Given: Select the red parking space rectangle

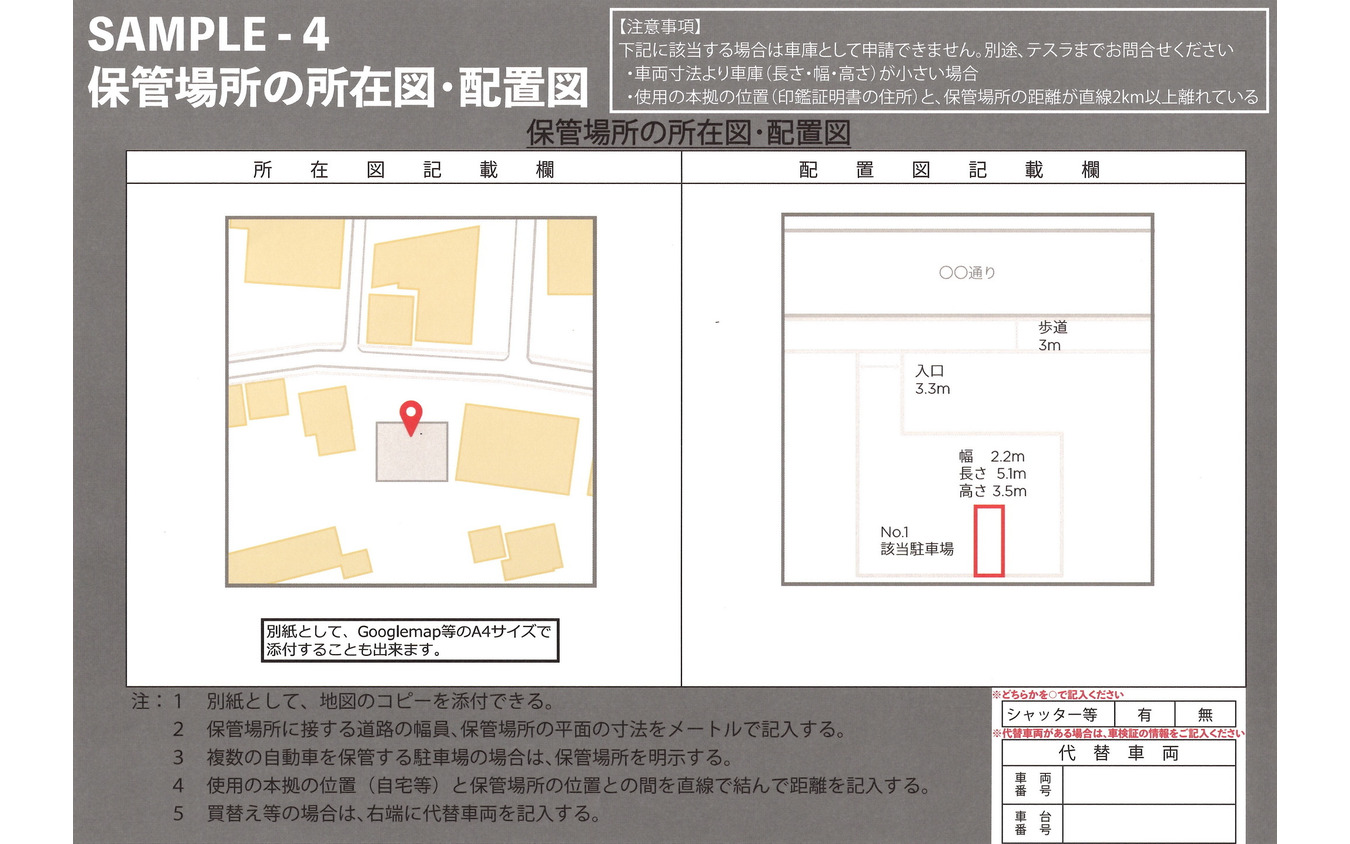Looking at the screenshot, I should [989, 541].
